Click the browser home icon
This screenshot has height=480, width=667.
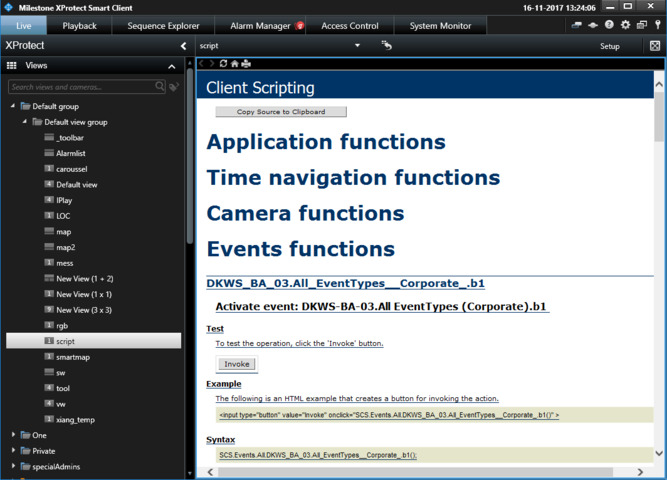pyautogui.click(x=234, y=63)
